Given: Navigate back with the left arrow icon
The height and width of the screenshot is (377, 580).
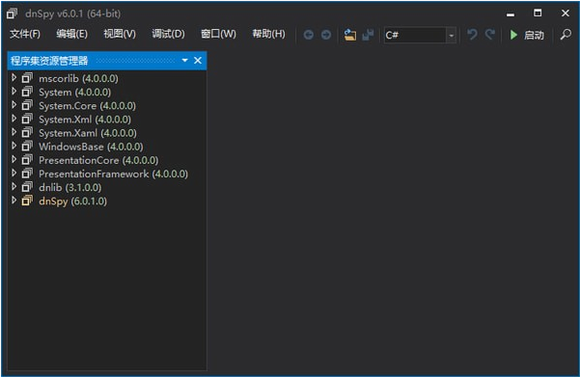Looking at the screenshot, I should pos(308,35).
